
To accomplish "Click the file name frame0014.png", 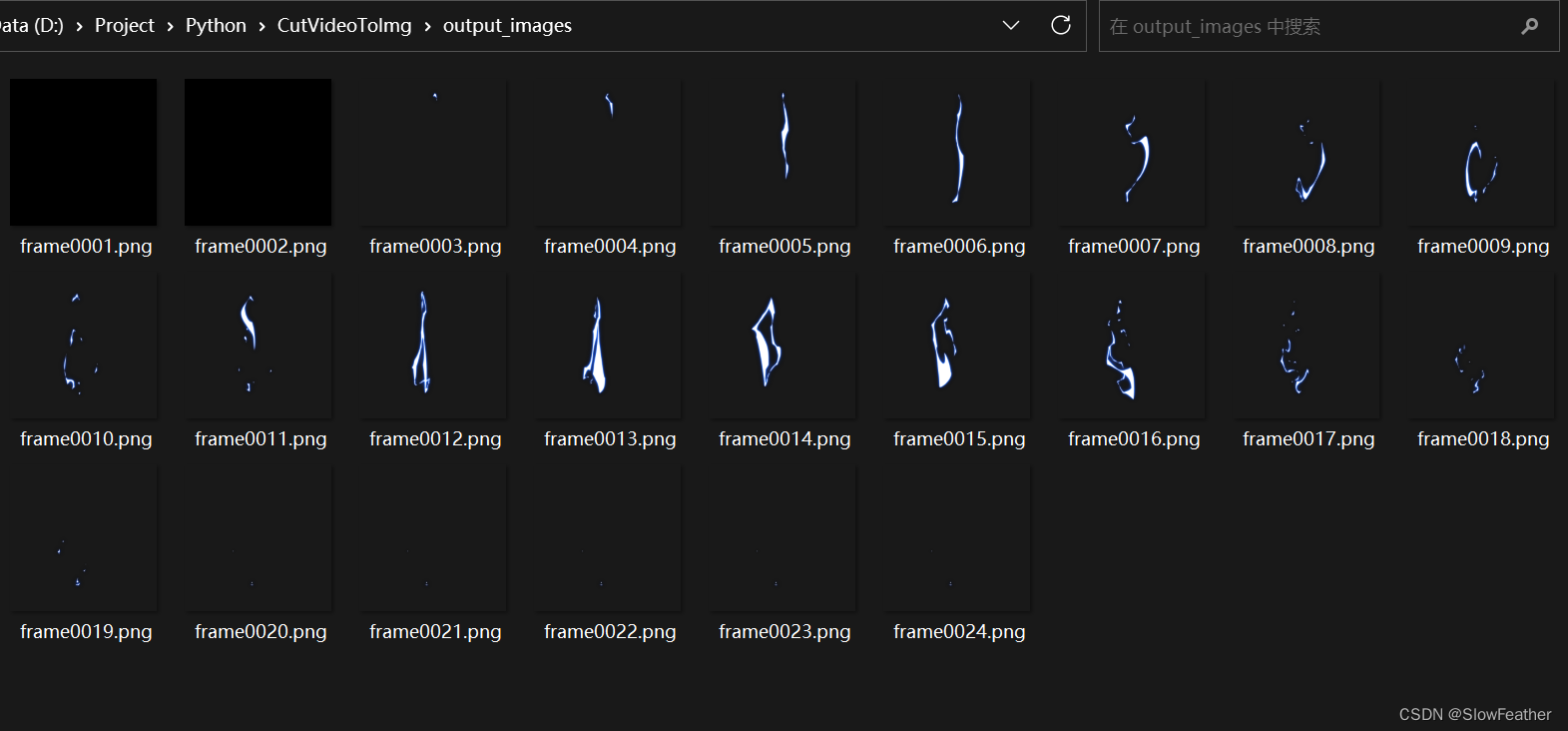I will 784,439.
